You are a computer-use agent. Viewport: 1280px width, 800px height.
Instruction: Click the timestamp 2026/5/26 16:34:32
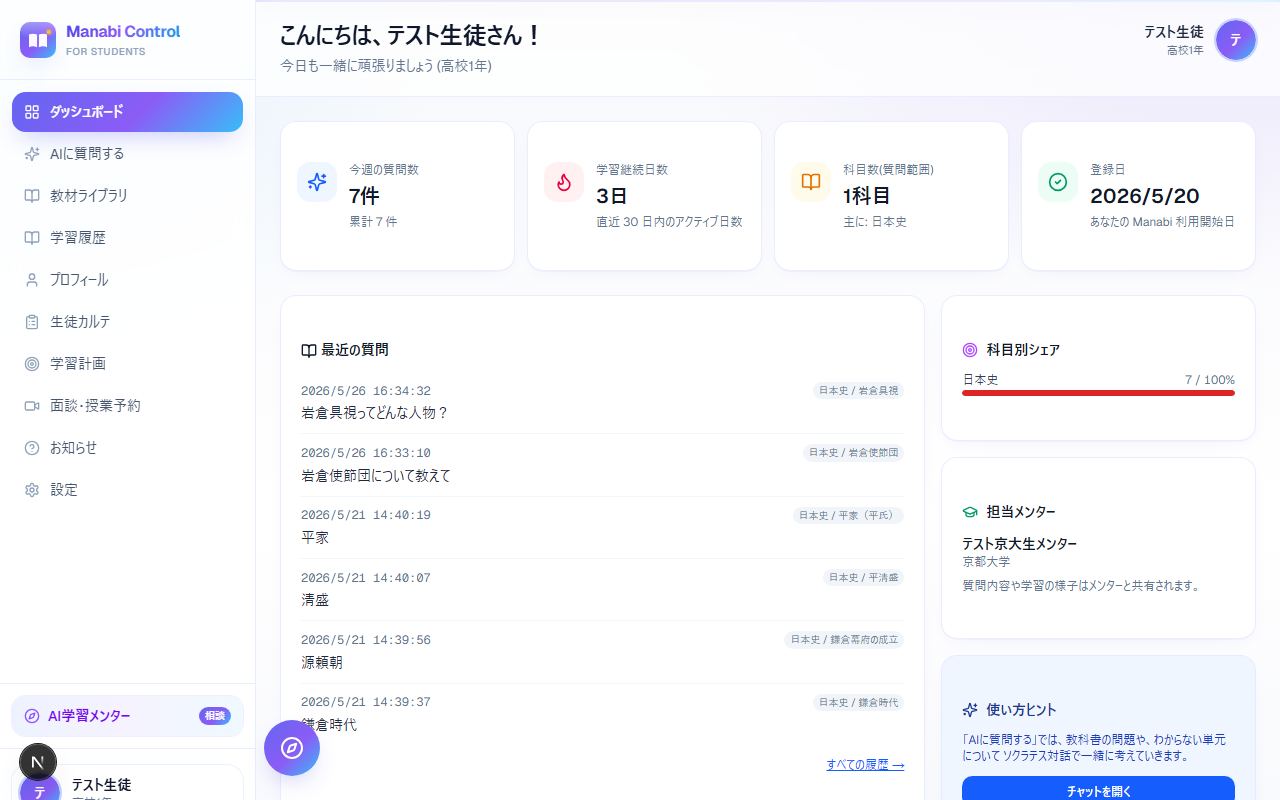click(366, 391)
